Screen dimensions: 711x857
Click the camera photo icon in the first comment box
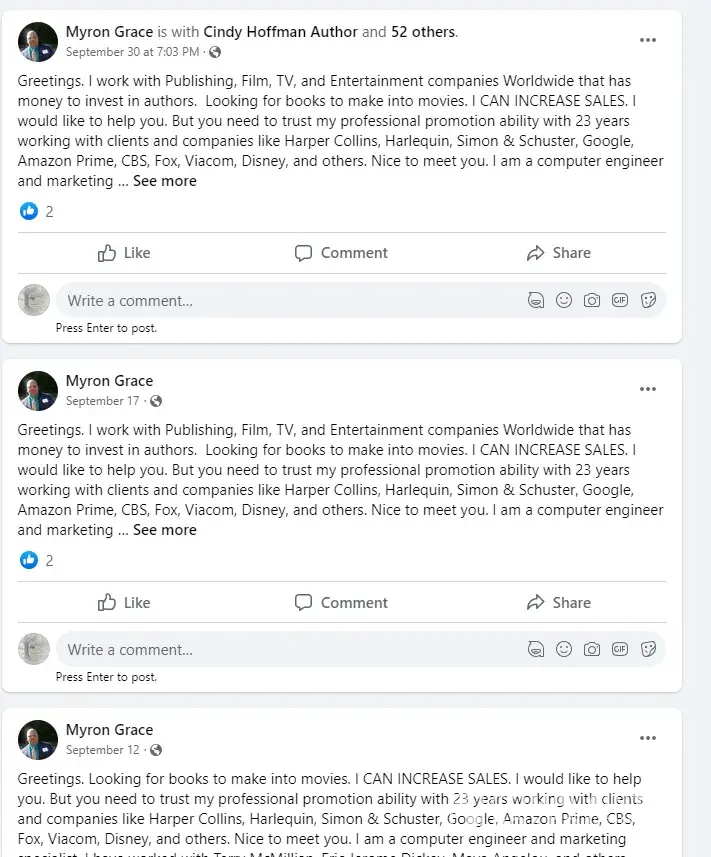592,300
